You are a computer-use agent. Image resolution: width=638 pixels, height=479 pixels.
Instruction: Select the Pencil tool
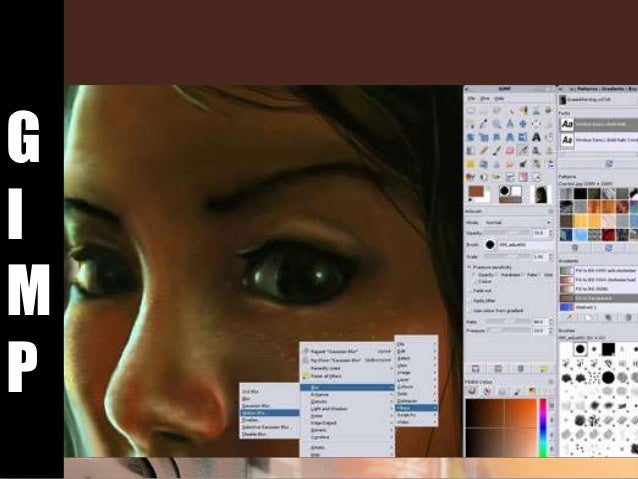pyautogui.click(x=484, y=151)
